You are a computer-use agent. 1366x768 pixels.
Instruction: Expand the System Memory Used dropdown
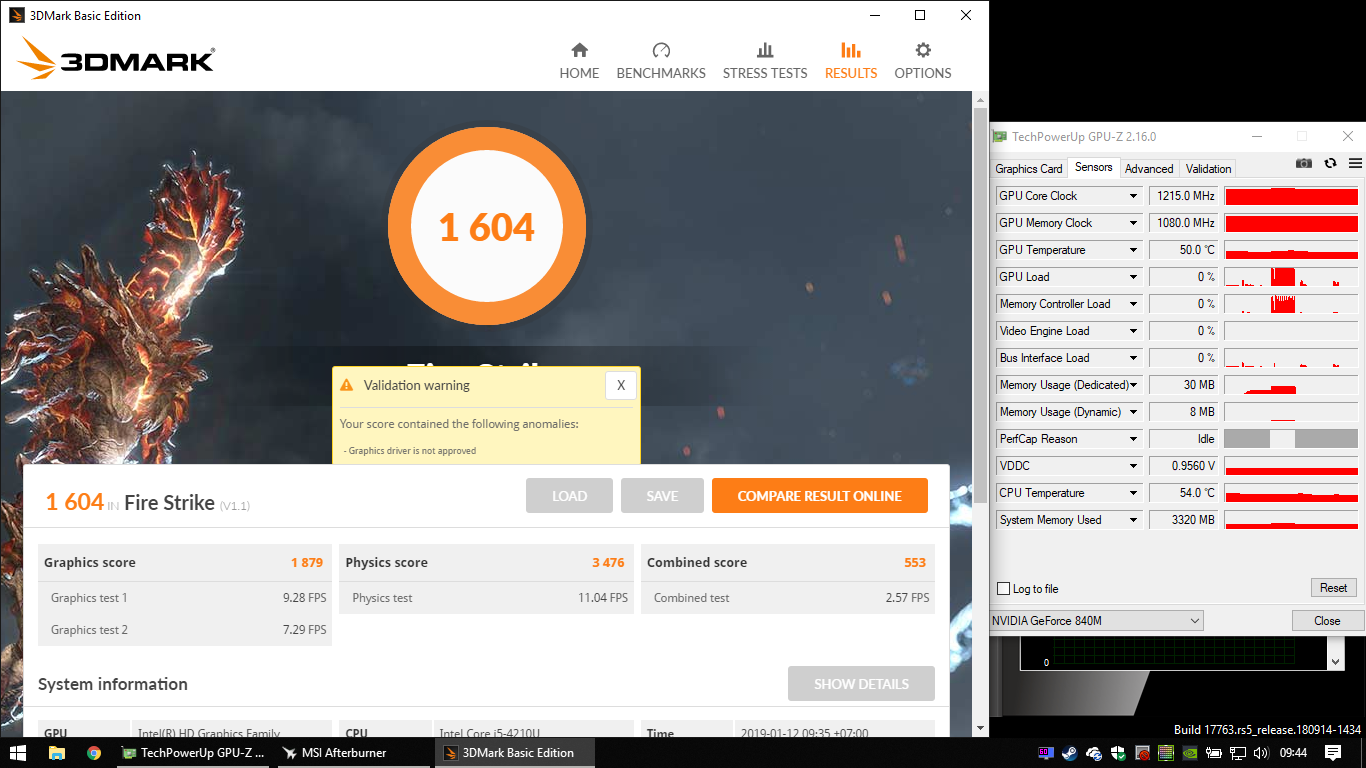[1133, 520]
